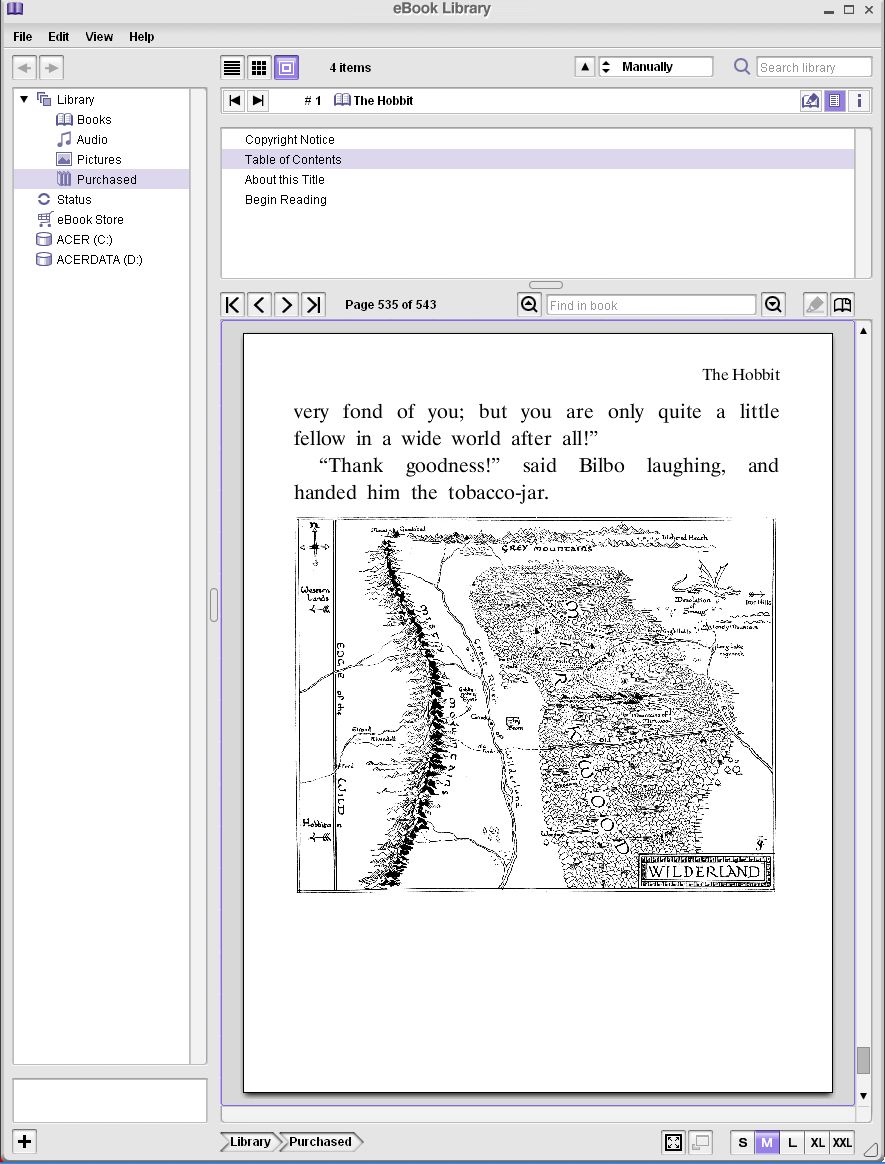The image size is (885, 1164).
Task: Select Begin Reading entry
Action: [x=538, y=200]
